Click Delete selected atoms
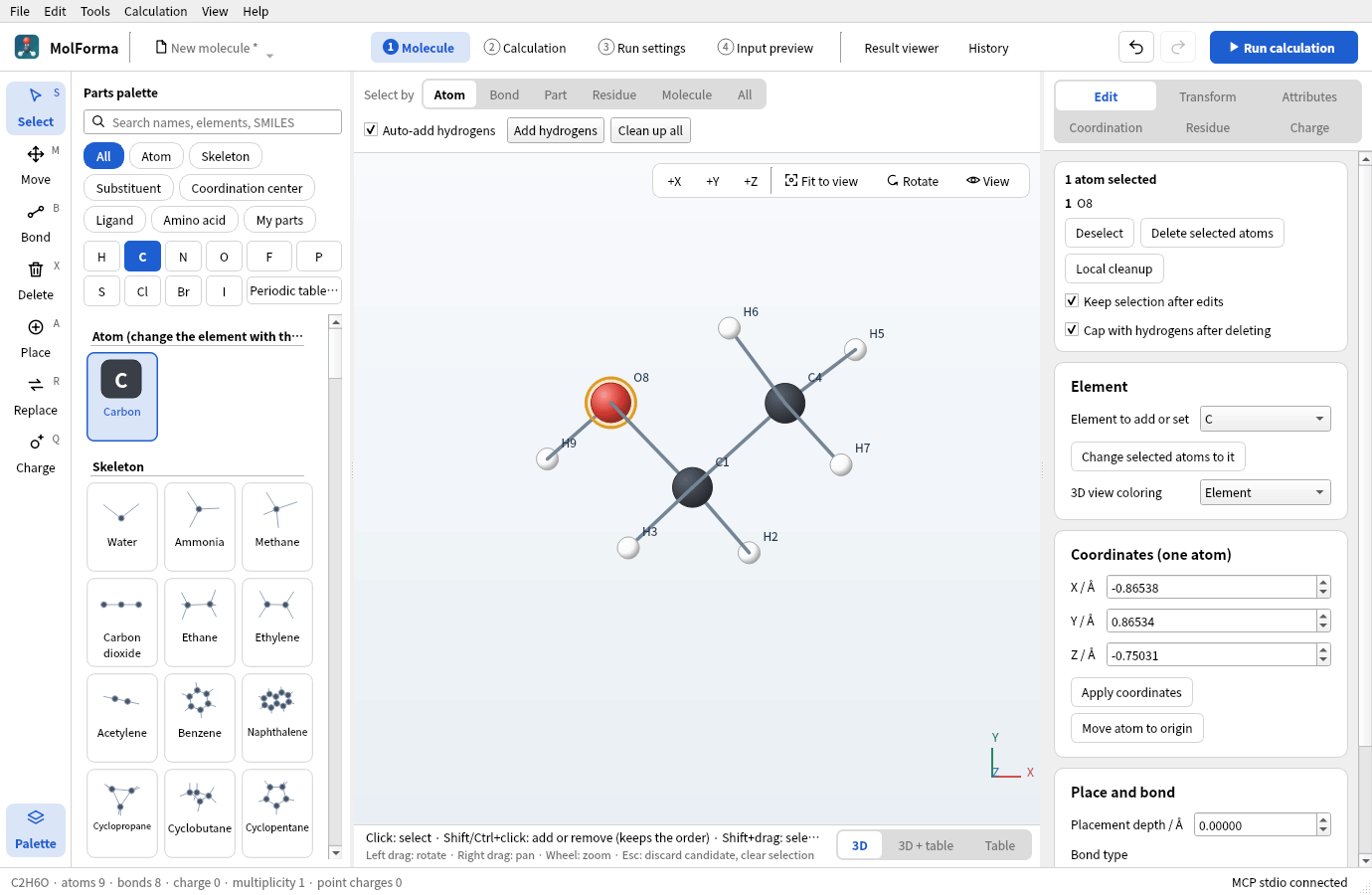 (x=1212, y=233)
